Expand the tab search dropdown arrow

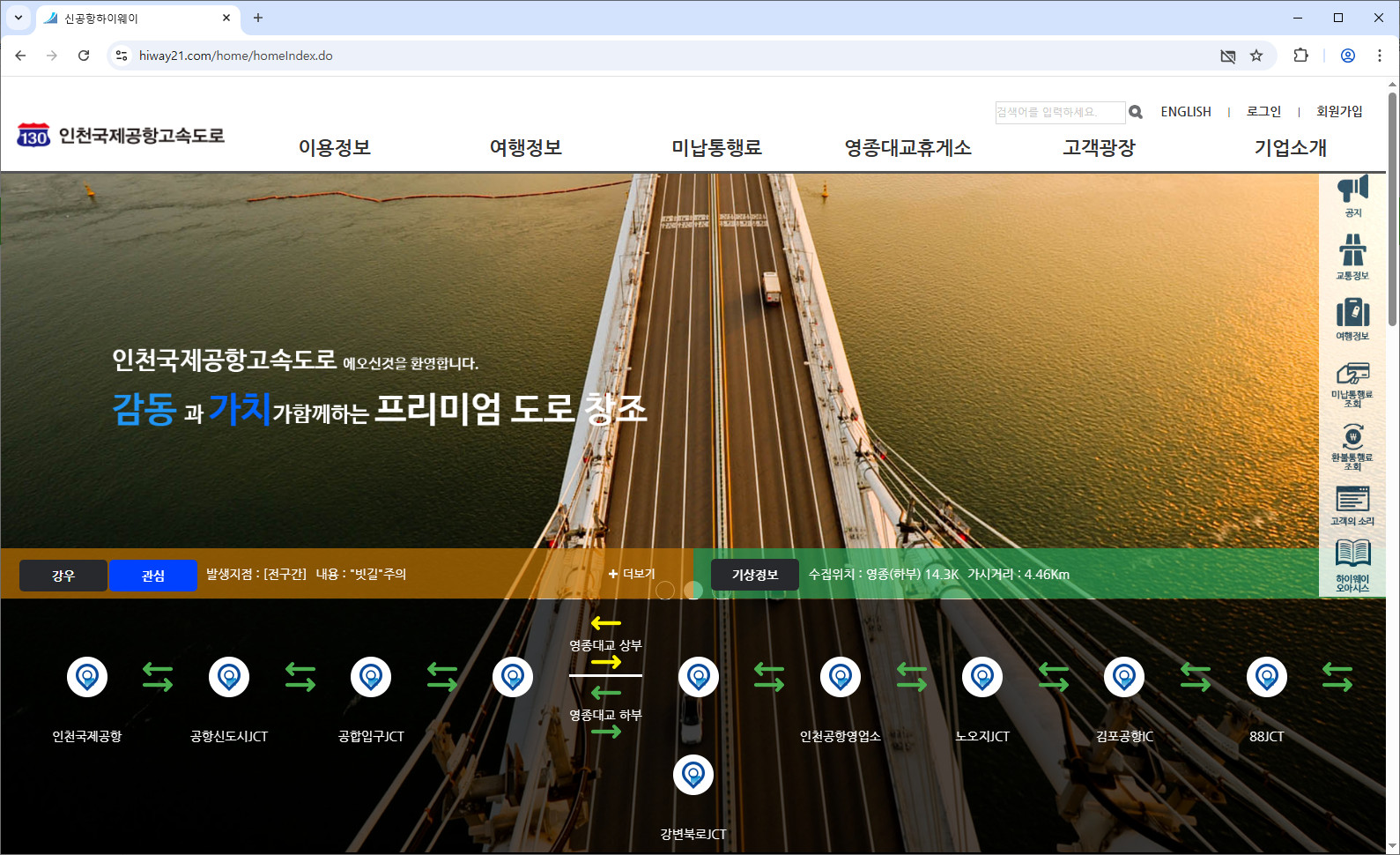point(18,18)
